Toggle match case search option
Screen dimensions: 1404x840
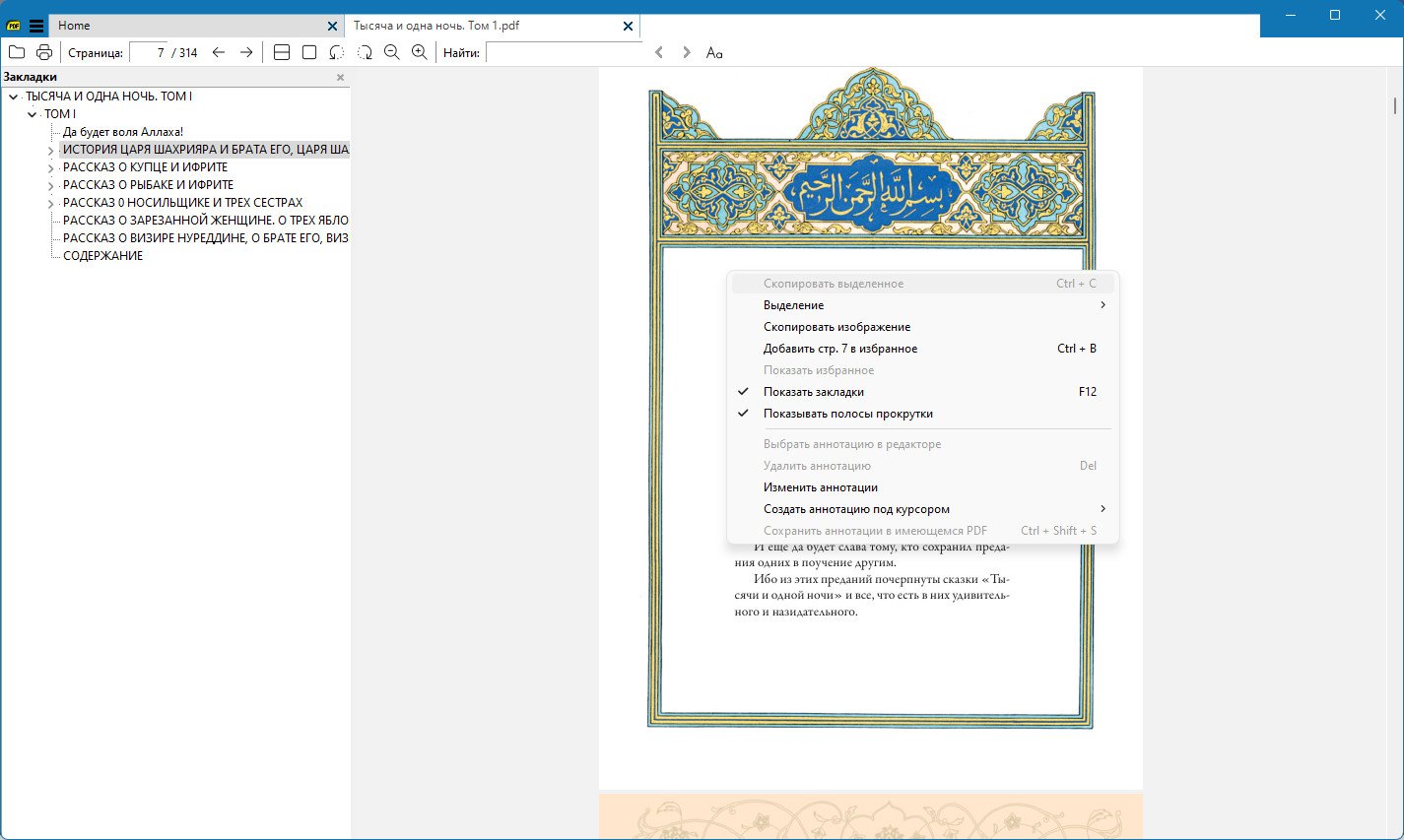point(714,52)
